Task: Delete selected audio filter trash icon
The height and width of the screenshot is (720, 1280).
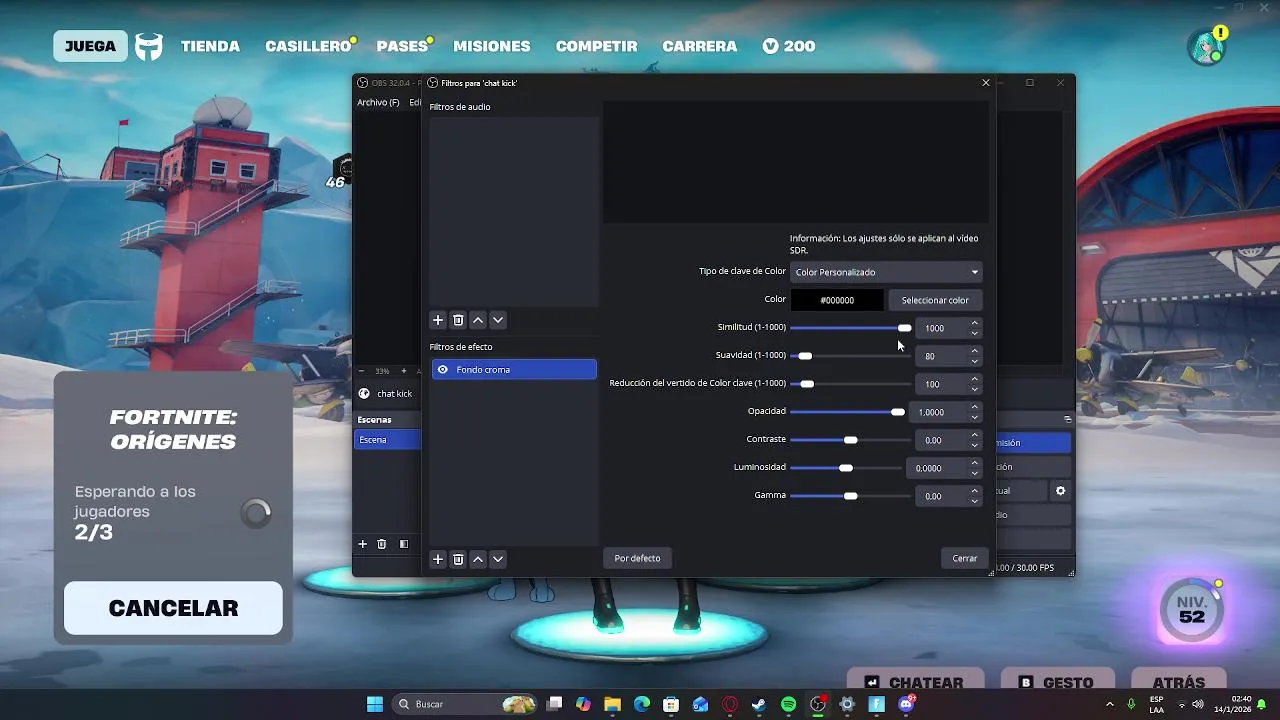Action: point(458,320)
